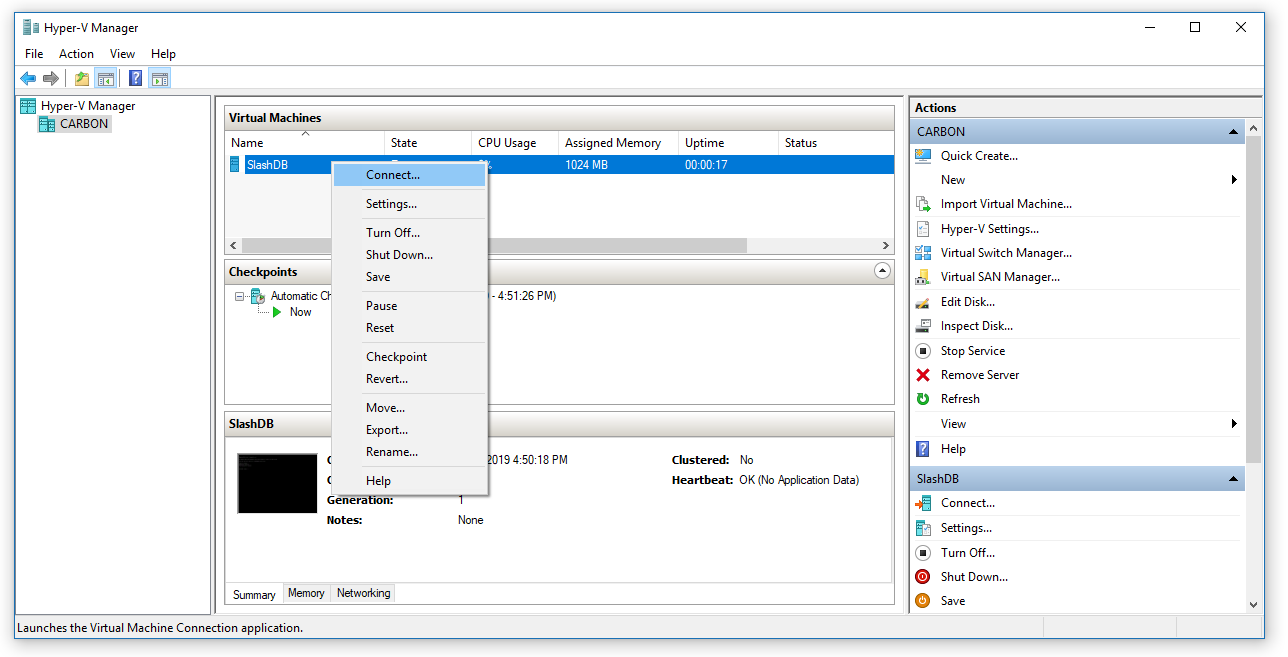Click the red Remove Server icon
Viewport: 1288px width, 657px height.
click(x=923, y=375)
